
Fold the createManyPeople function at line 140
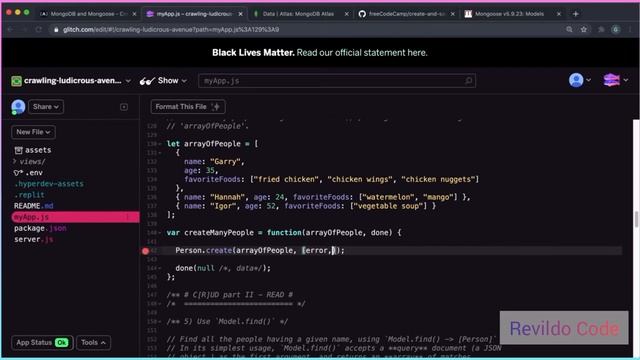point(160,233)
